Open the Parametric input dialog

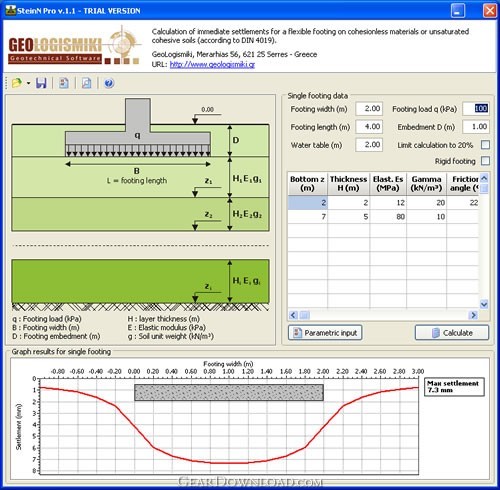point(325,333)
